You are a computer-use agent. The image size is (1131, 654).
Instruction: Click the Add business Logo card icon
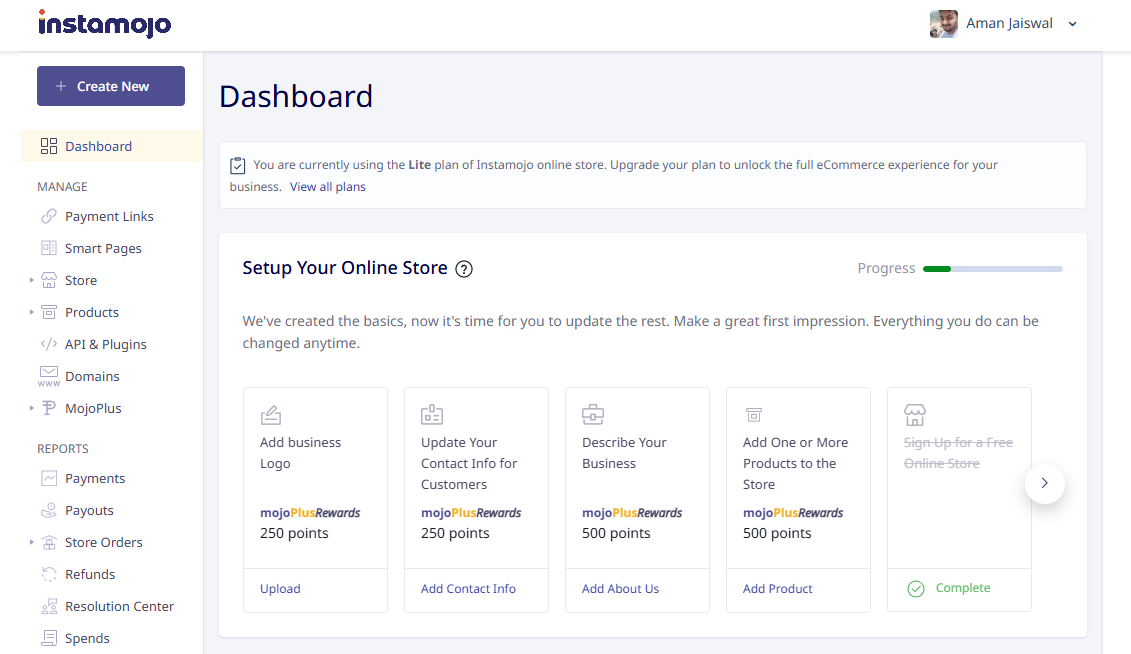(x=270, y=415)
